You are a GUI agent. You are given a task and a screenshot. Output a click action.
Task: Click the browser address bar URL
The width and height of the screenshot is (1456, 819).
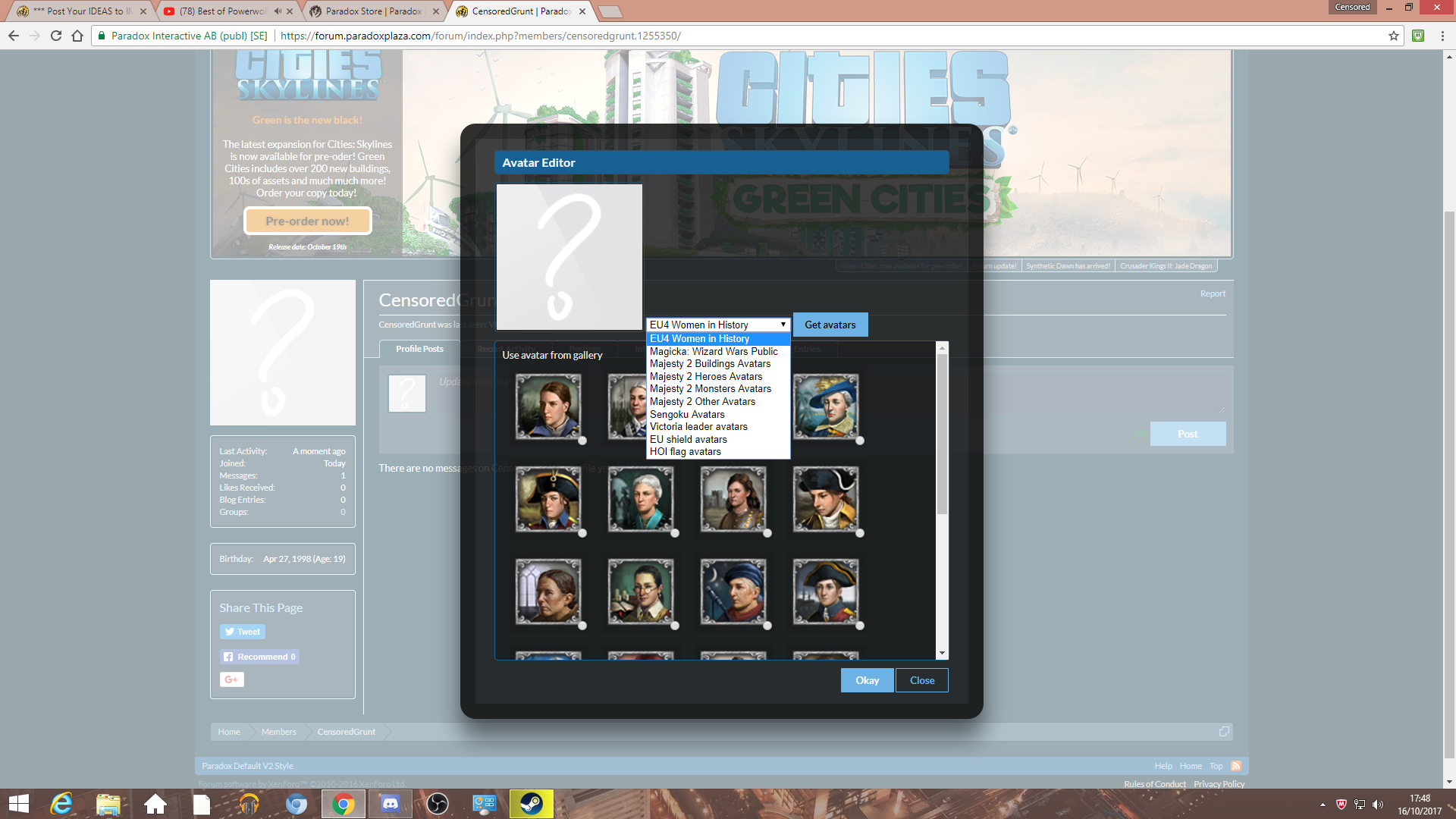click(480, 36)
